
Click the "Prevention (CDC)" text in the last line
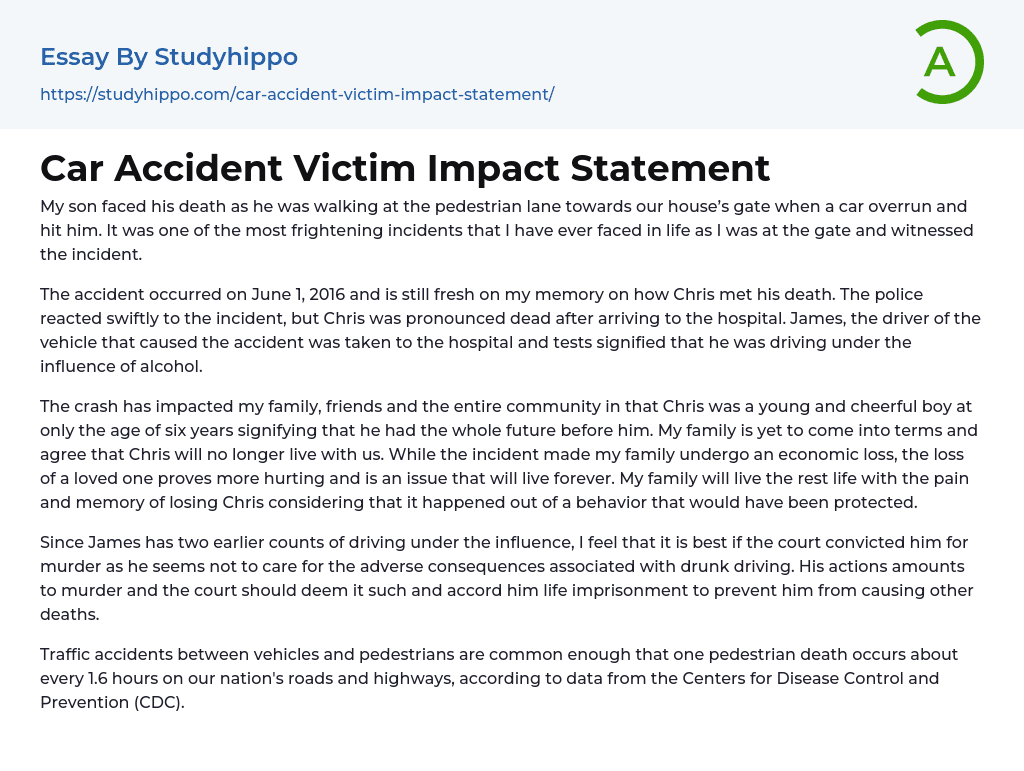click(x=112, y=702)
